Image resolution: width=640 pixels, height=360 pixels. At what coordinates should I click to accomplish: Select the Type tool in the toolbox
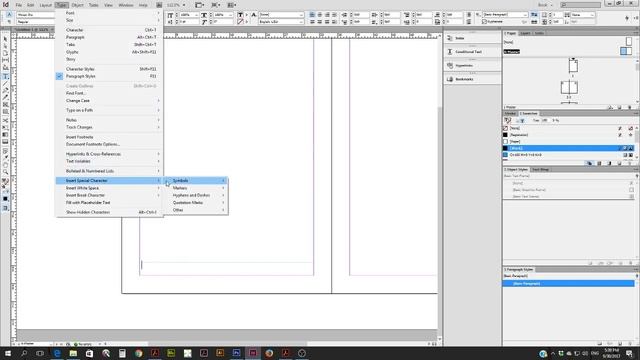[x=5, y=76]
